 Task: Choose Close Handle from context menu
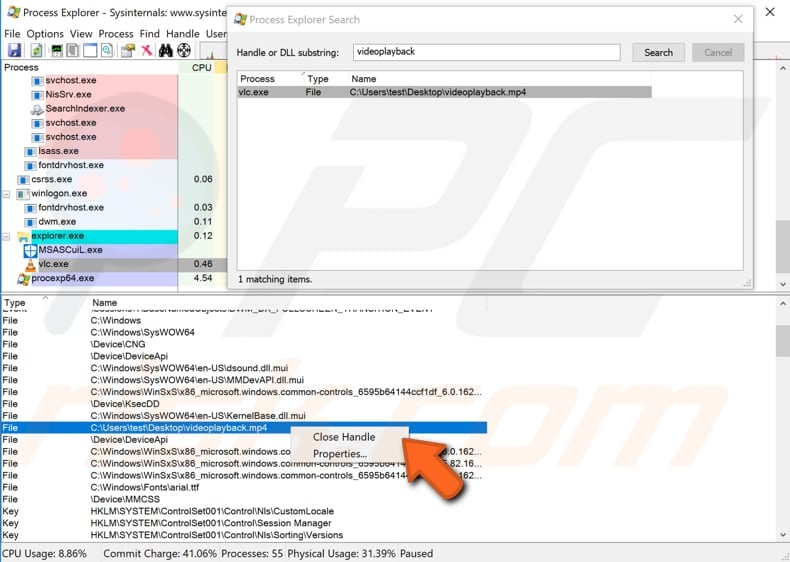[x=344, y=437]
